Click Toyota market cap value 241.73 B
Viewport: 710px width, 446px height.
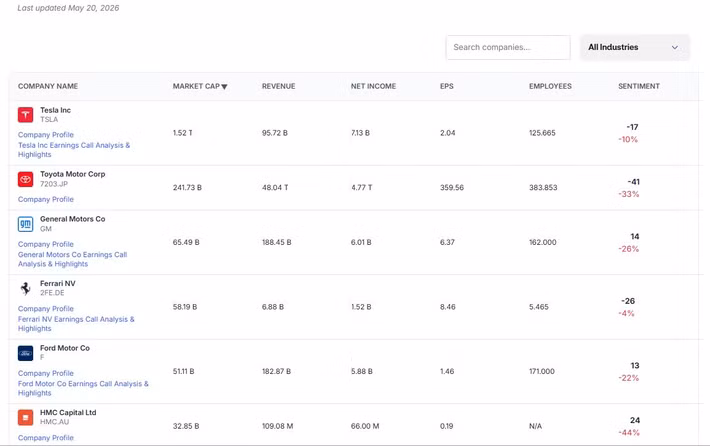tap(187, 187)
